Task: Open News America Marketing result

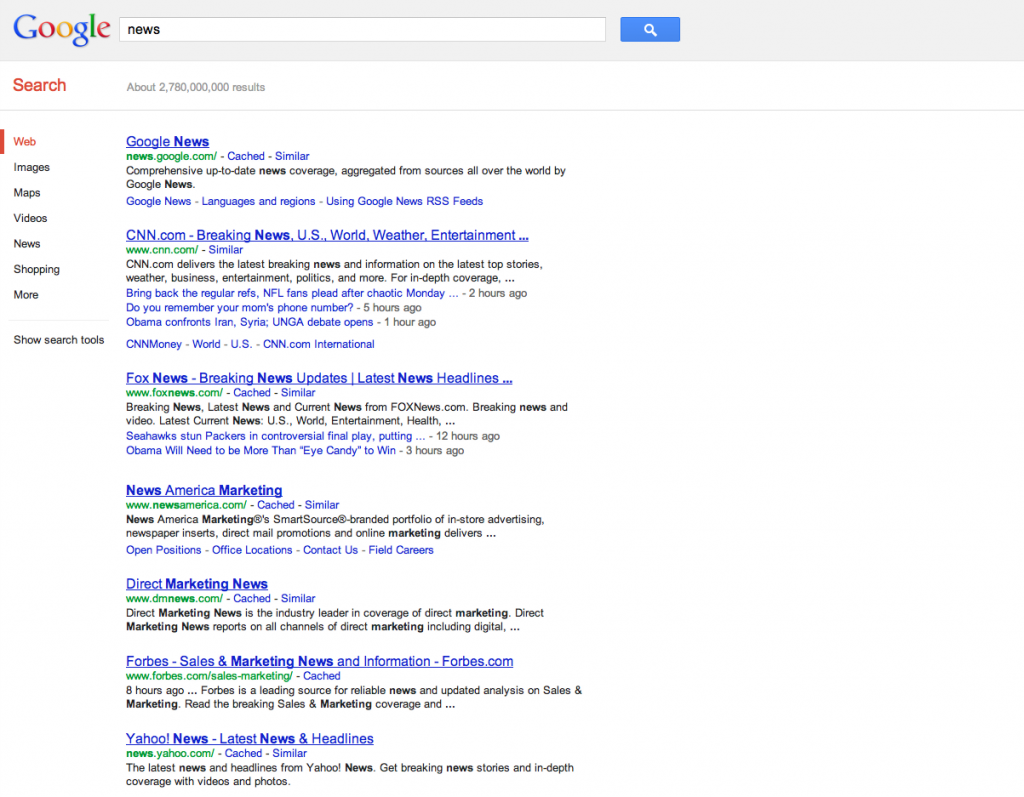Action: [204, 491]
